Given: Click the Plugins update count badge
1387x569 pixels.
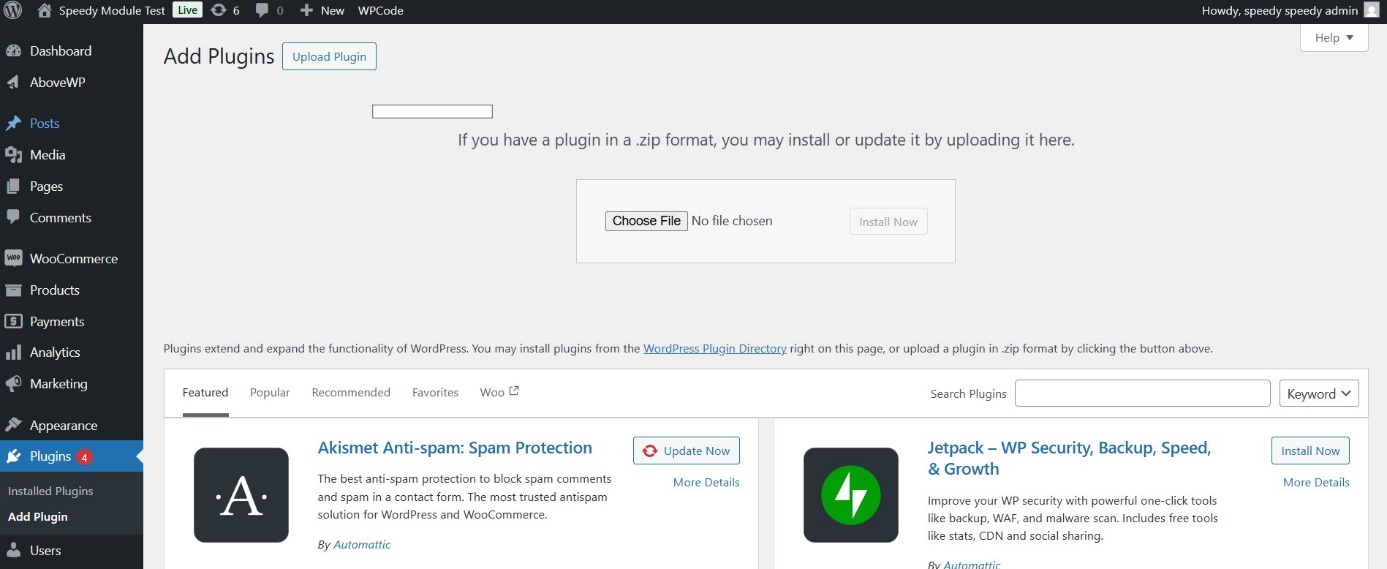Looking at the screenshot, I should (x=84, y=457).
